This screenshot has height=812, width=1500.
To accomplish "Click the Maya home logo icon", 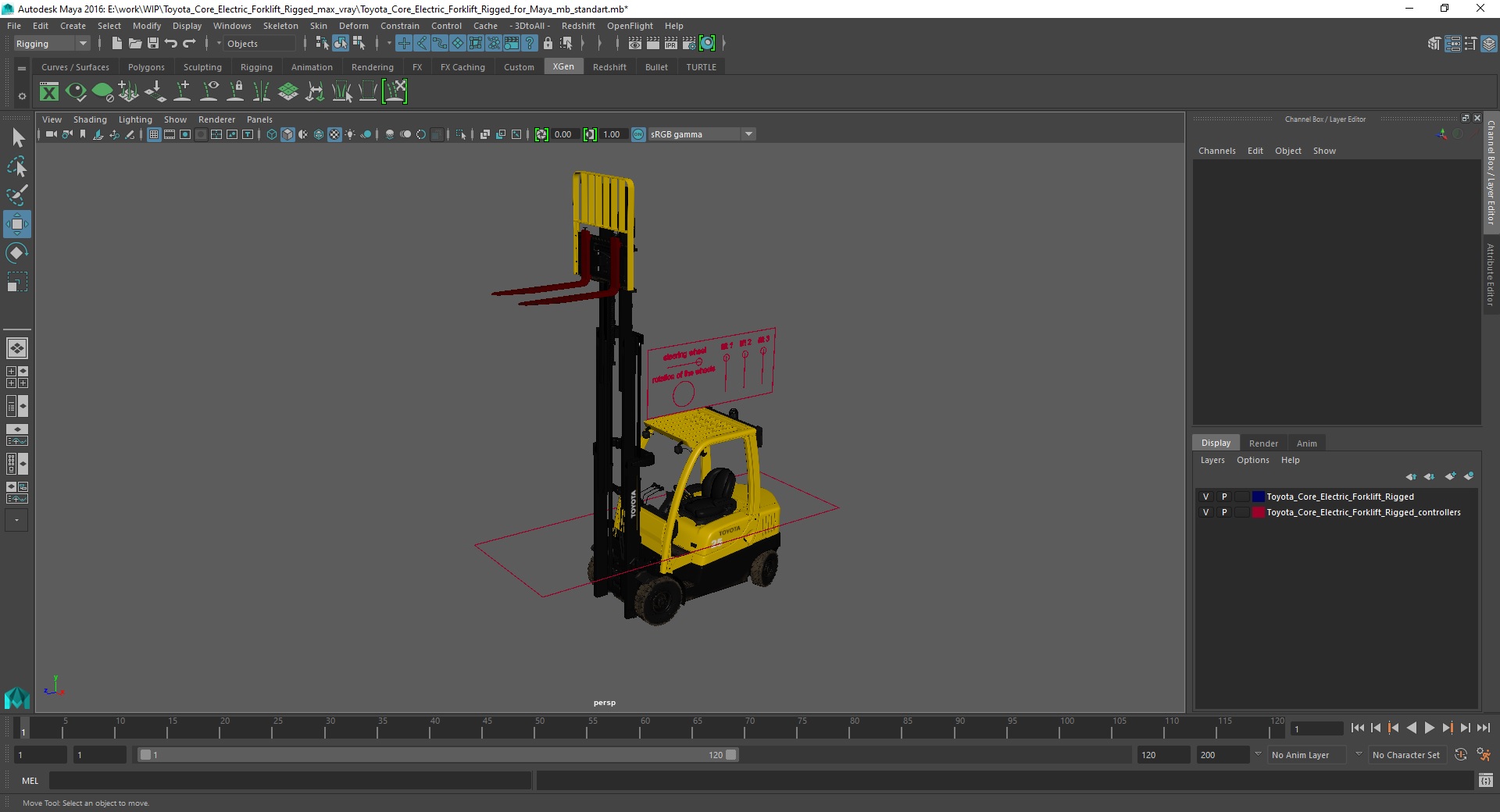I will tap(17, 696).
